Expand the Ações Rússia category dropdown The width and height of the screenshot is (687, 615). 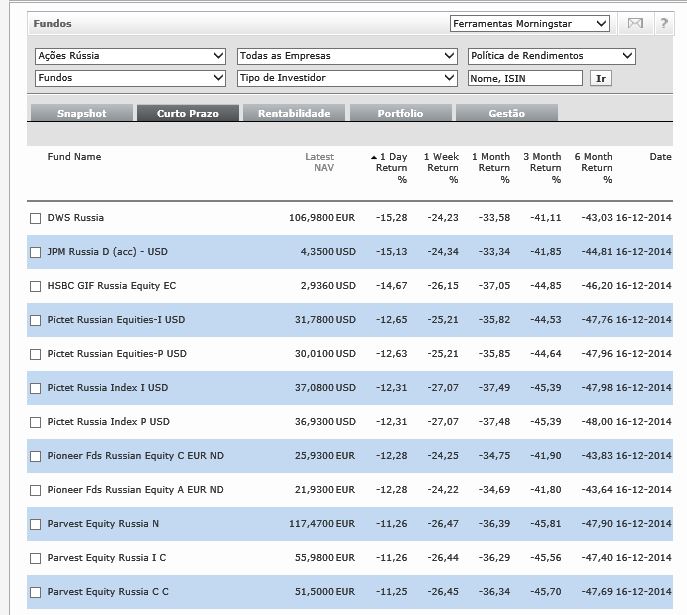130,56
